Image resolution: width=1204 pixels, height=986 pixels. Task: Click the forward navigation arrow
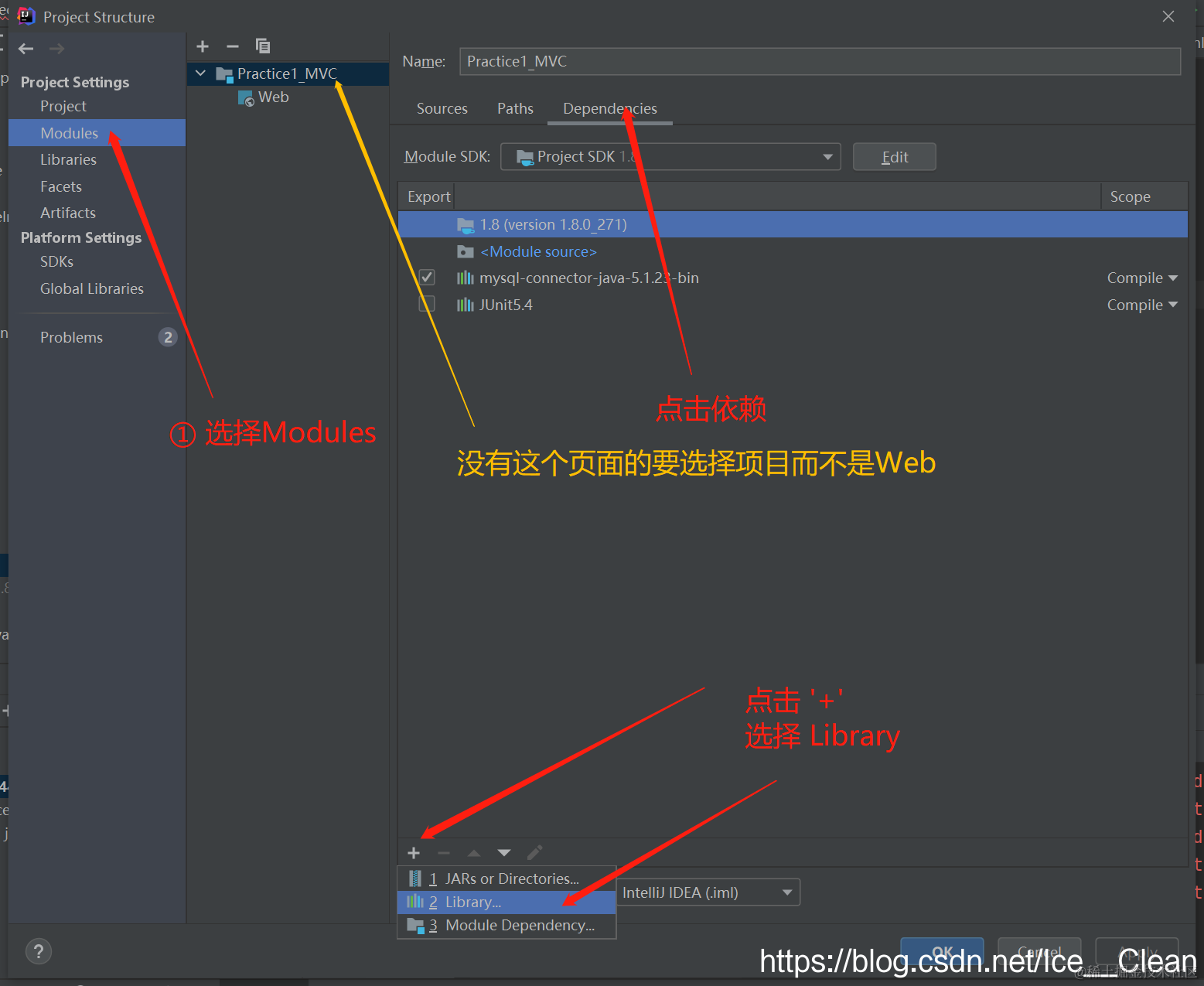click(x=56, y=49)
